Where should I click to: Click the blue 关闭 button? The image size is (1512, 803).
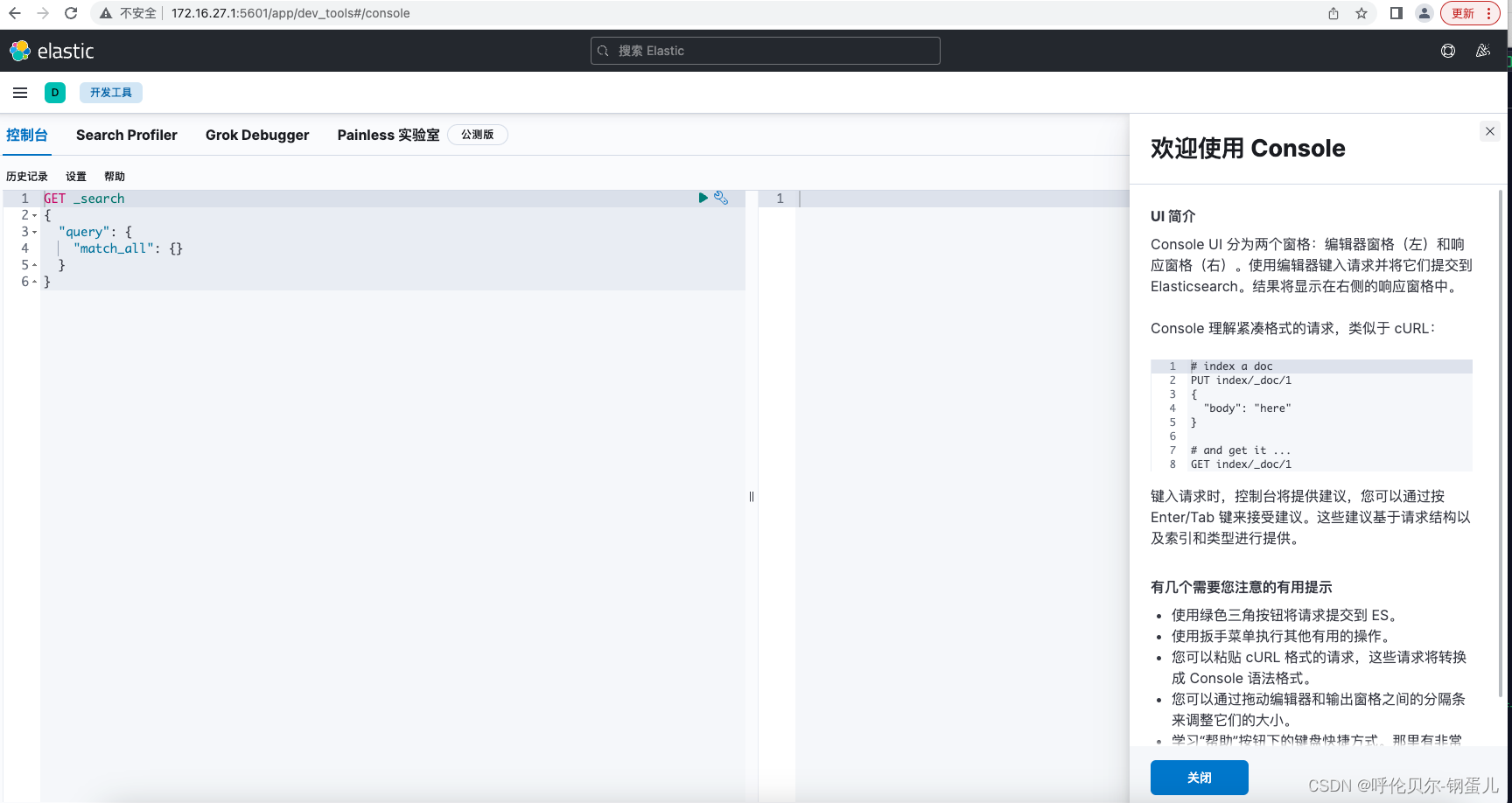[x=1200, y=778]
